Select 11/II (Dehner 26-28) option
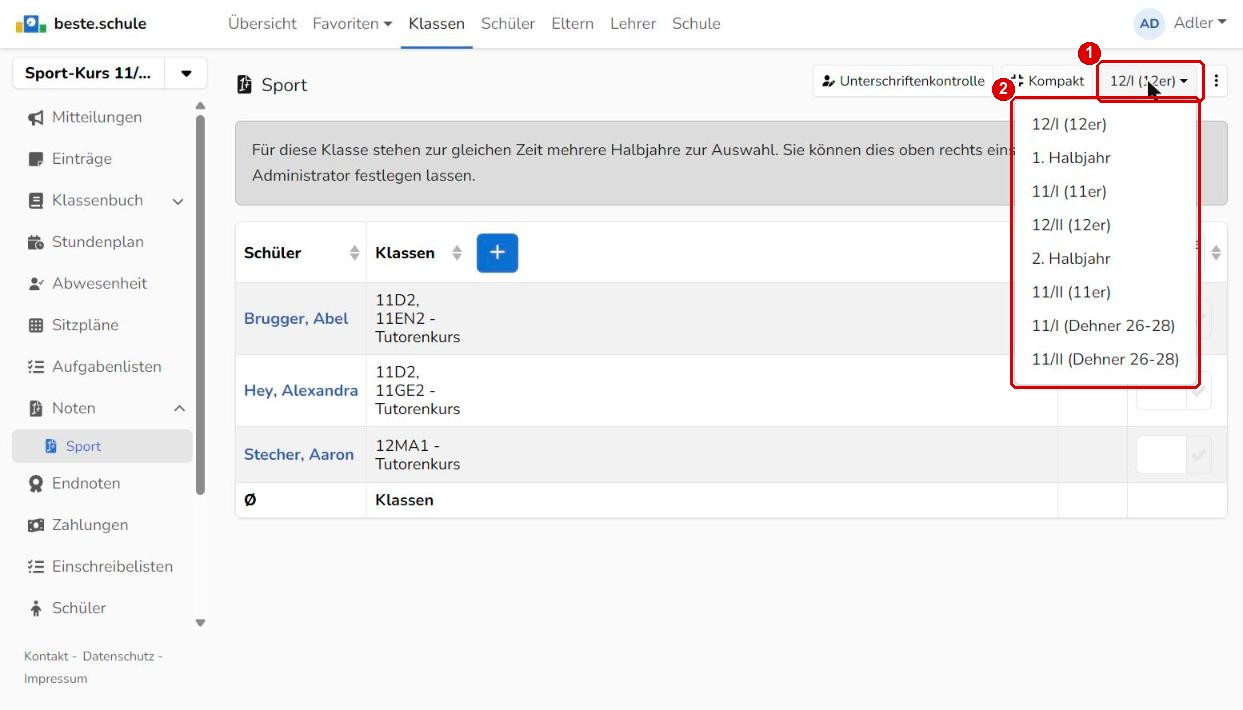Screen dimensions: 1243x710 (x=1105, y=359)
